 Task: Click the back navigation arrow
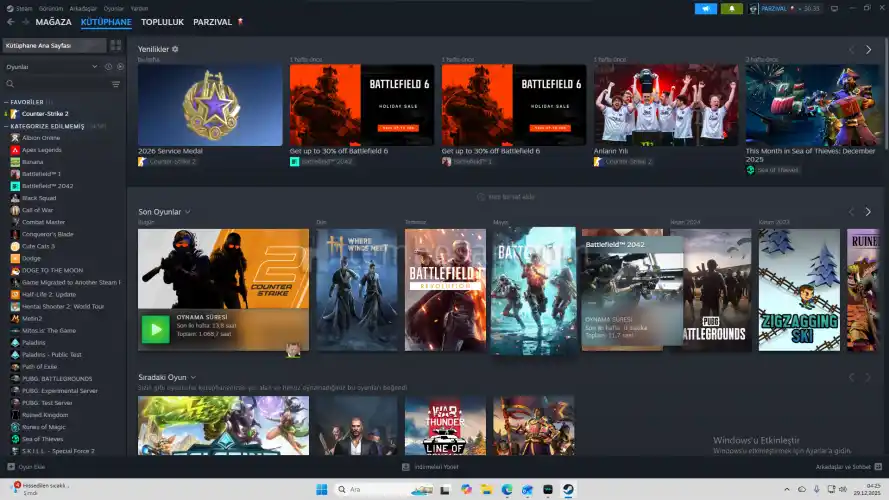9,21
